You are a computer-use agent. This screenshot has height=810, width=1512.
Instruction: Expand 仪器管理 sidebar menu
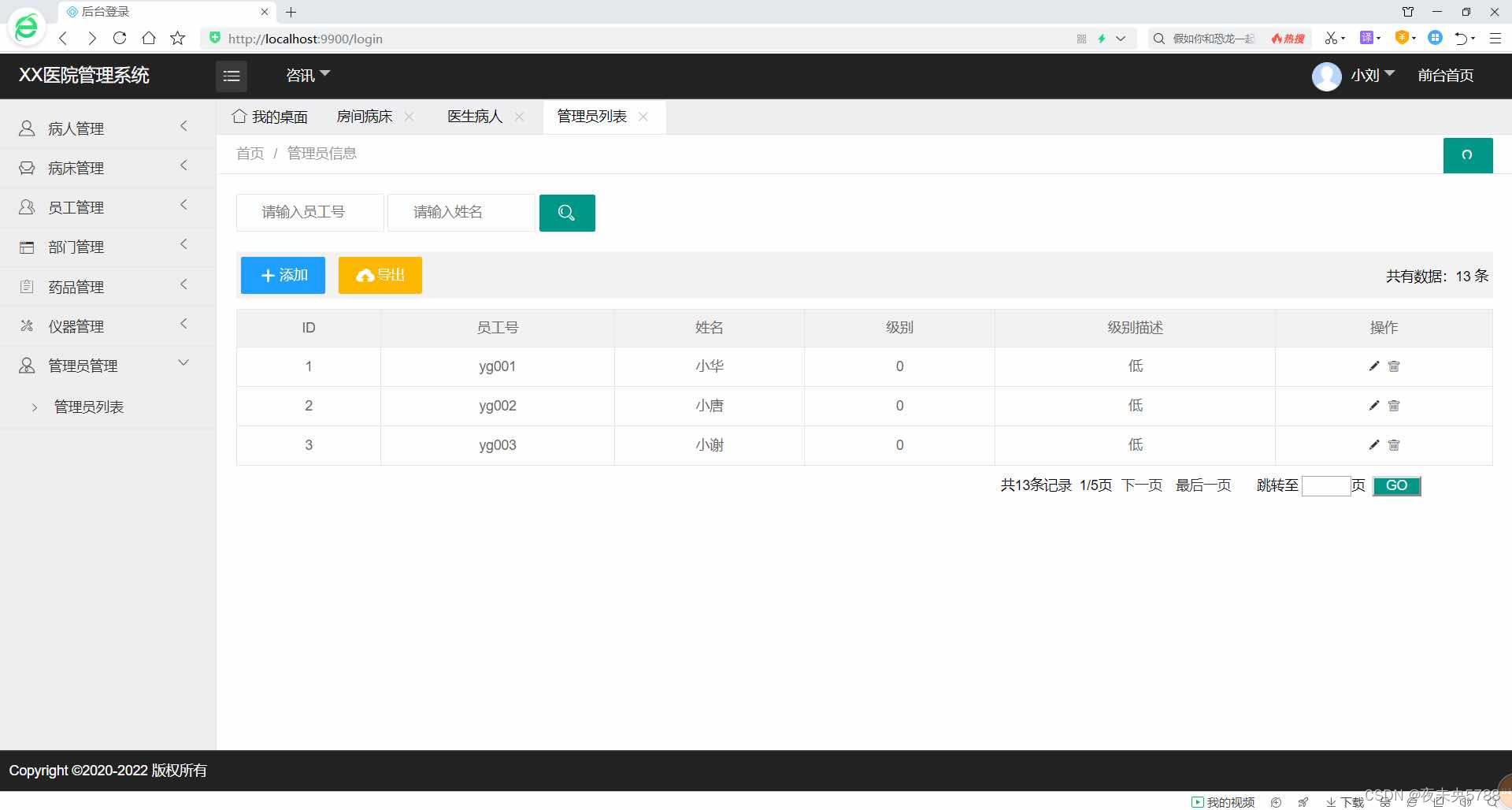tap(108, 326)
